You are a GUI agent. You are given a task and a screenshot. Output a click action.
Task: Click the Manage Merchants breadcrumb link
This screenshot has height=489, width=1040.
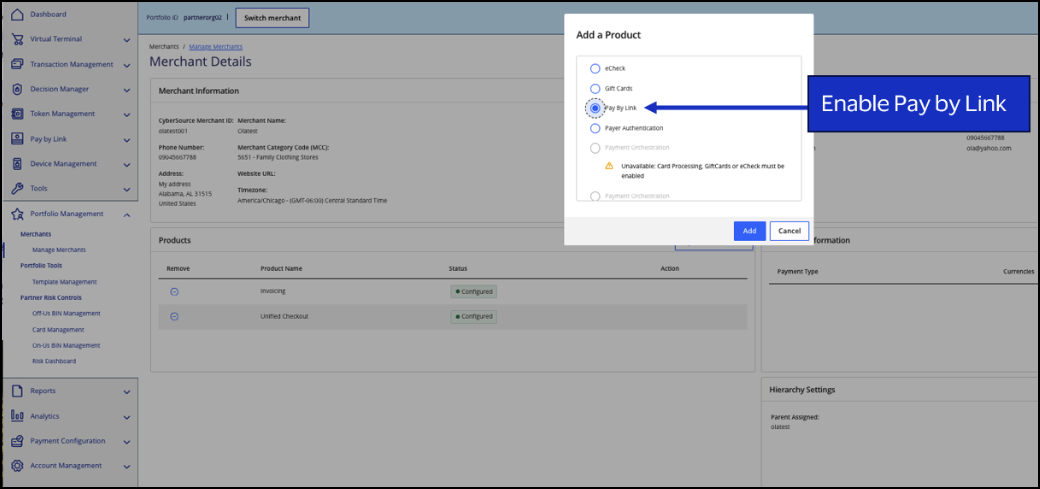pyautogui.click(x=216, y=47)
